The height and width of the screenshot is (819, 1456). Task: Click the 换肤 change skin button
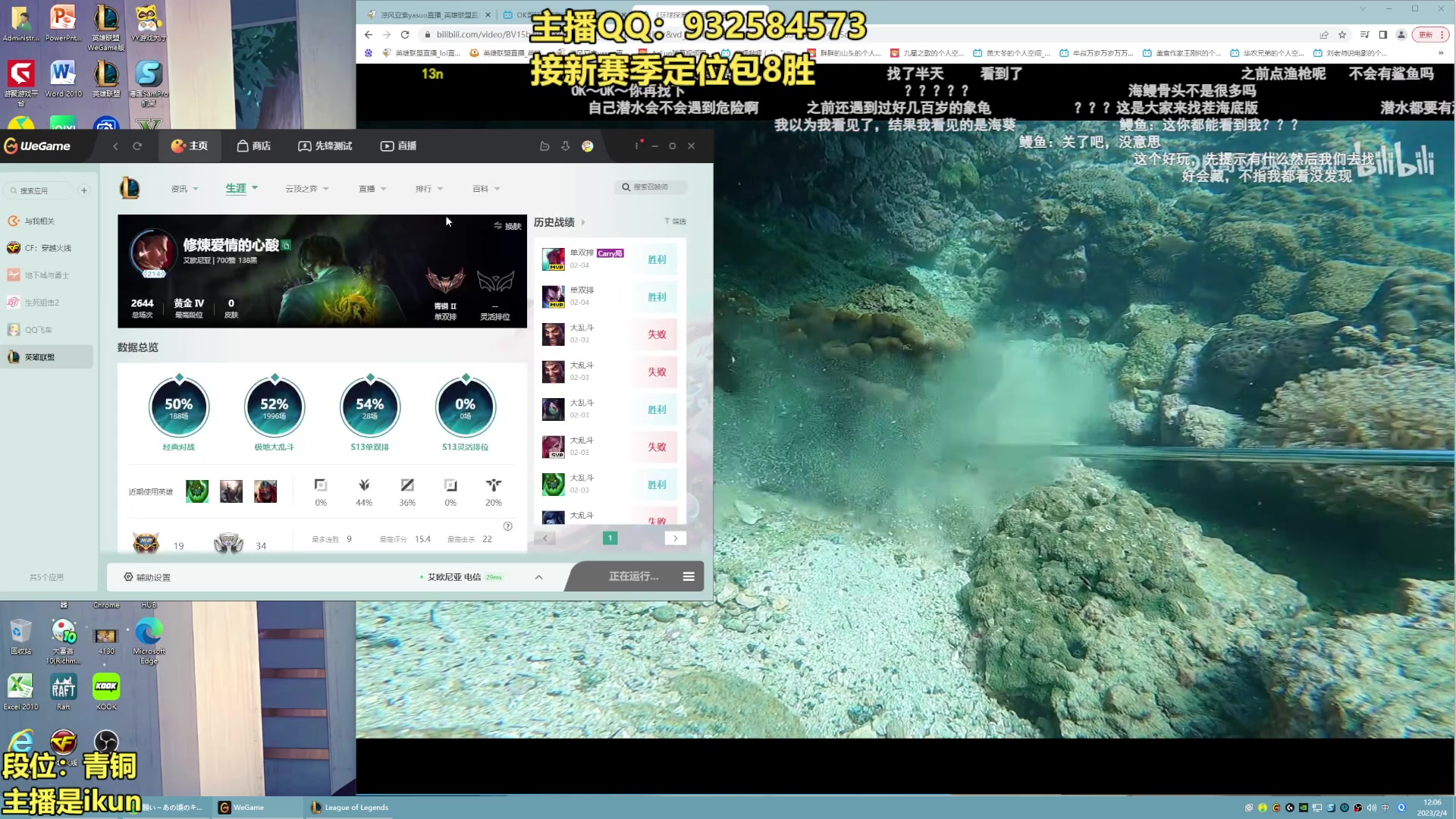click(508, 226)
